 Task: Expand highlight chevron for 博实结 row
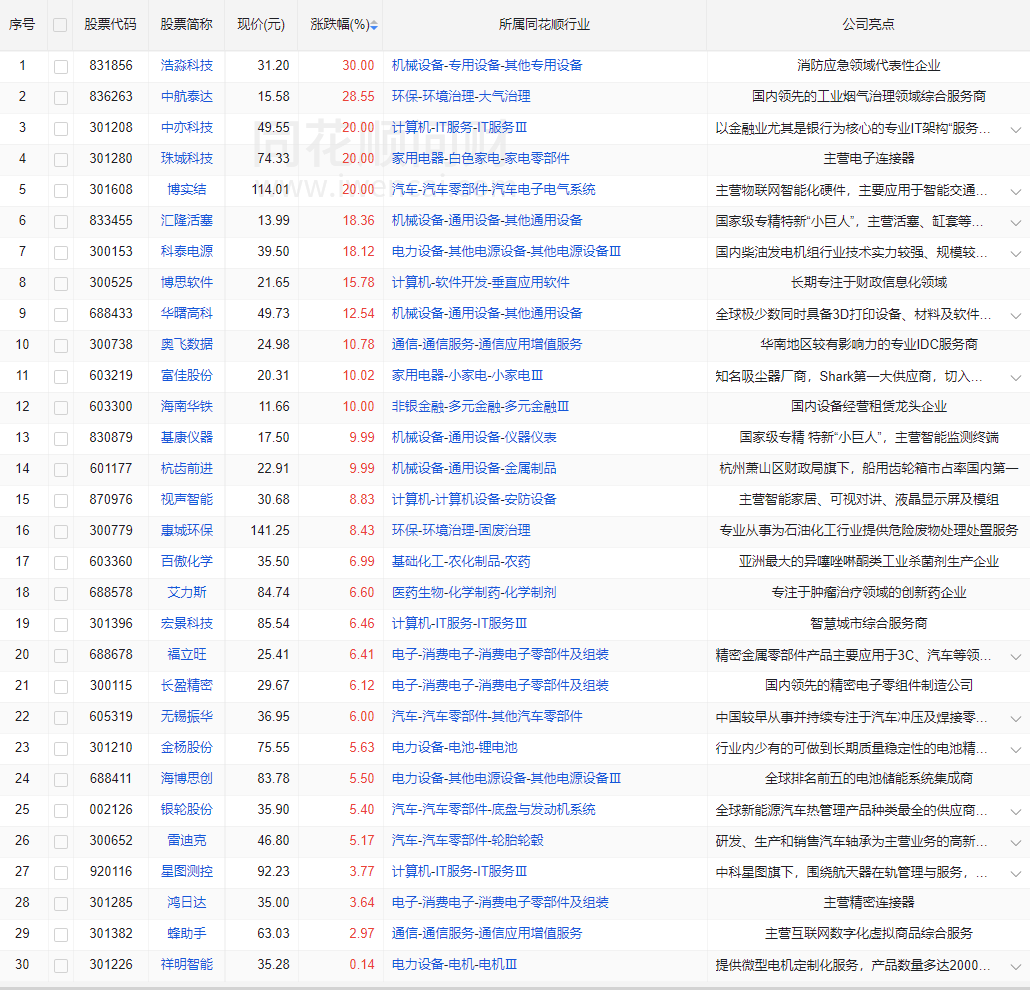(1016, 192)
